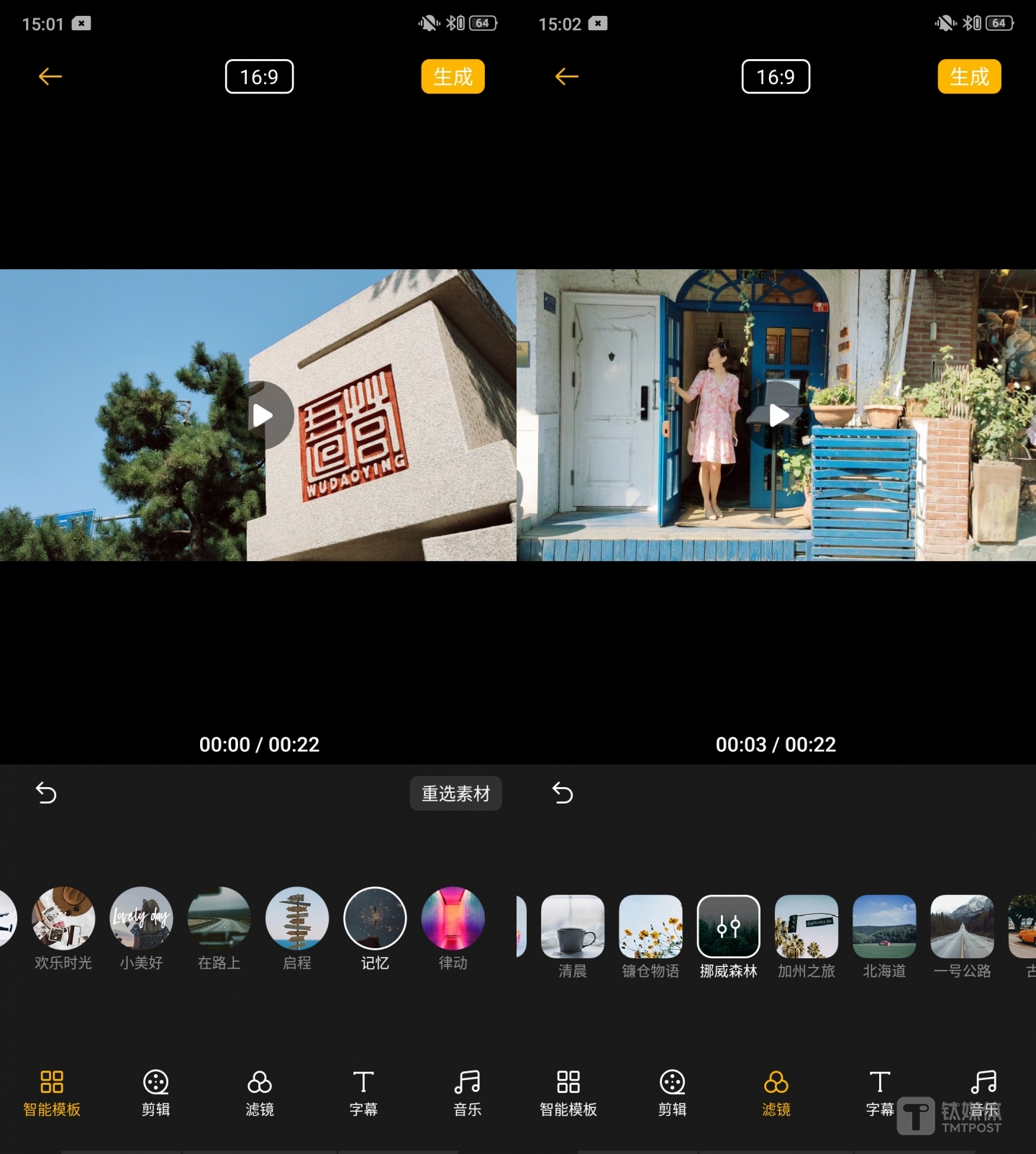Select the 启程 signpost template
Screen dimensions: 1036x1154
point(297,919)
